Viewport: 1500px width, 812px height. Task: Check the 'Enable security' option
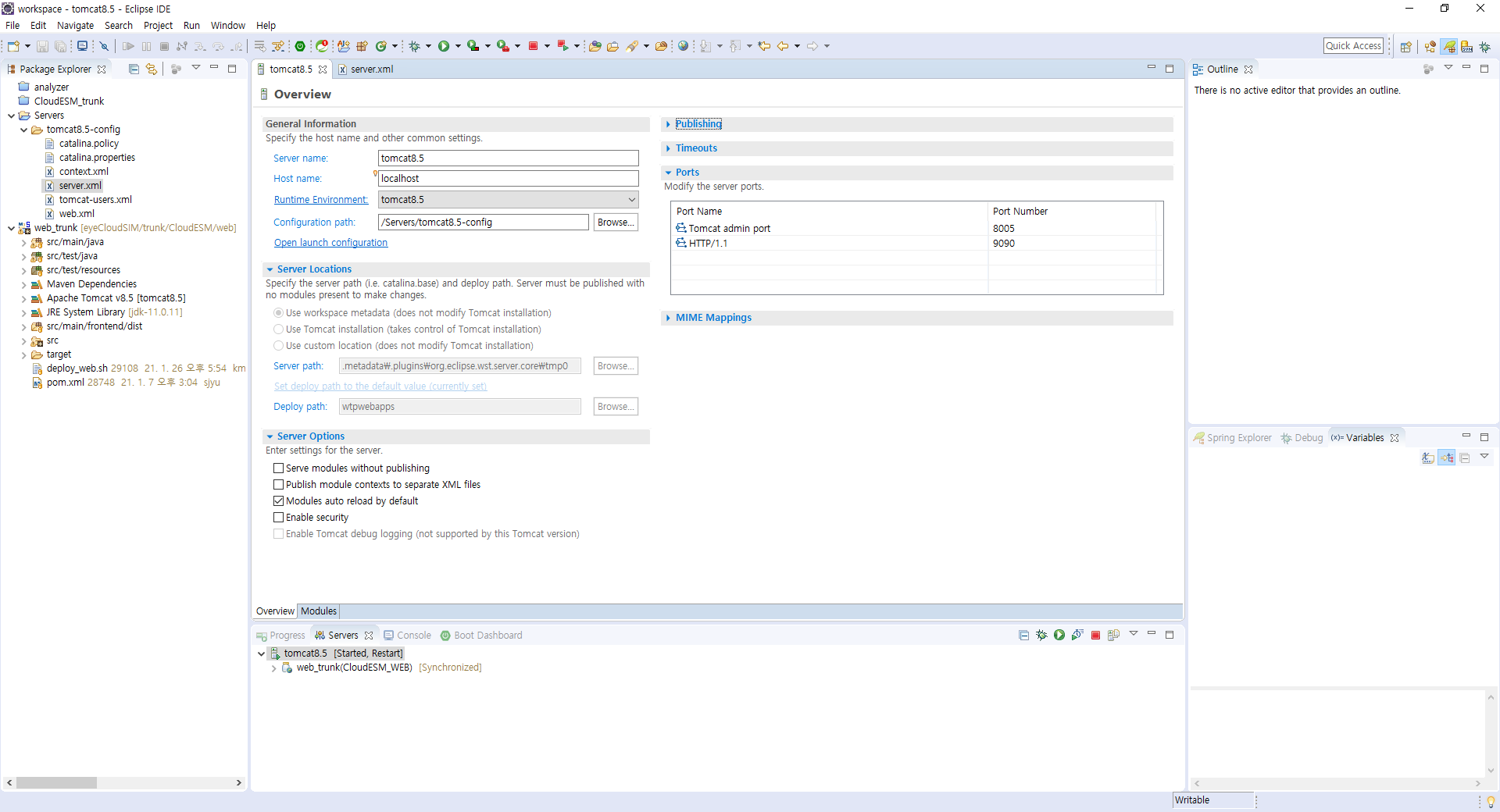(278, 518)
